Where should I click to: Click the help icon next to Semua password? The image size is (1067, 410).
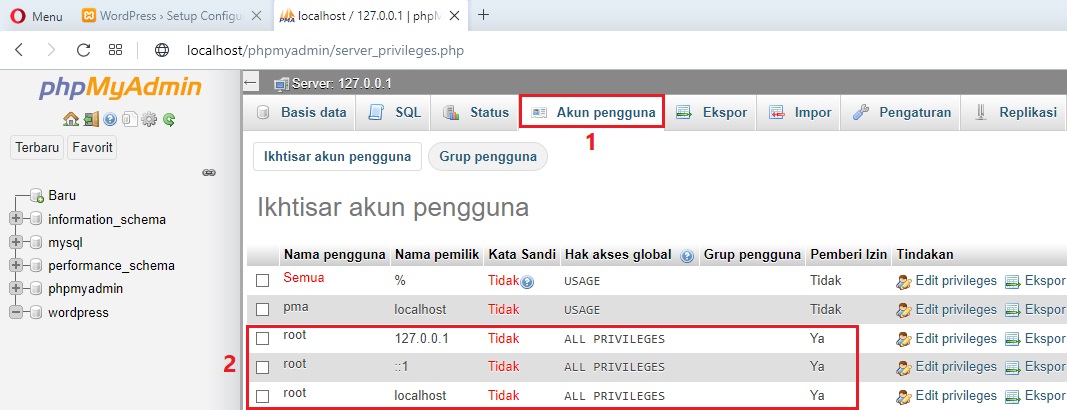[x=527, y=282]
